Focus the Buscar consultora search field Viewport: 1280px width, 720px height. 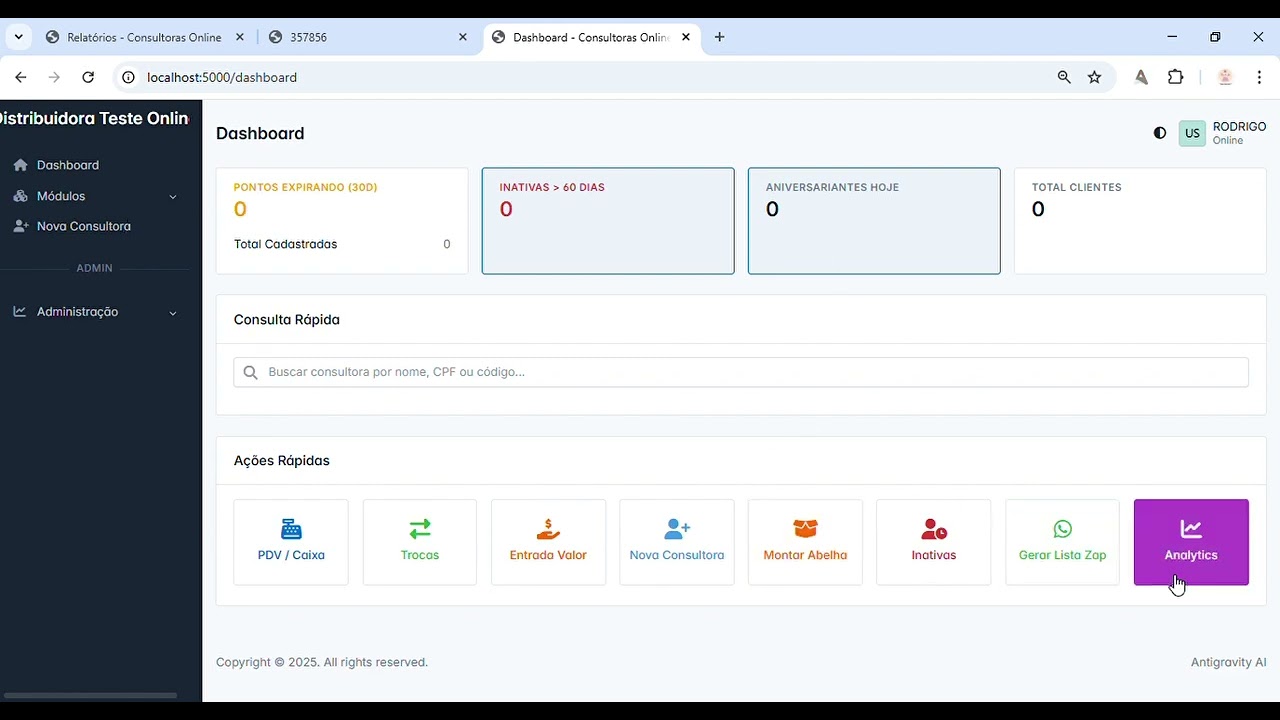click(741, 372)
